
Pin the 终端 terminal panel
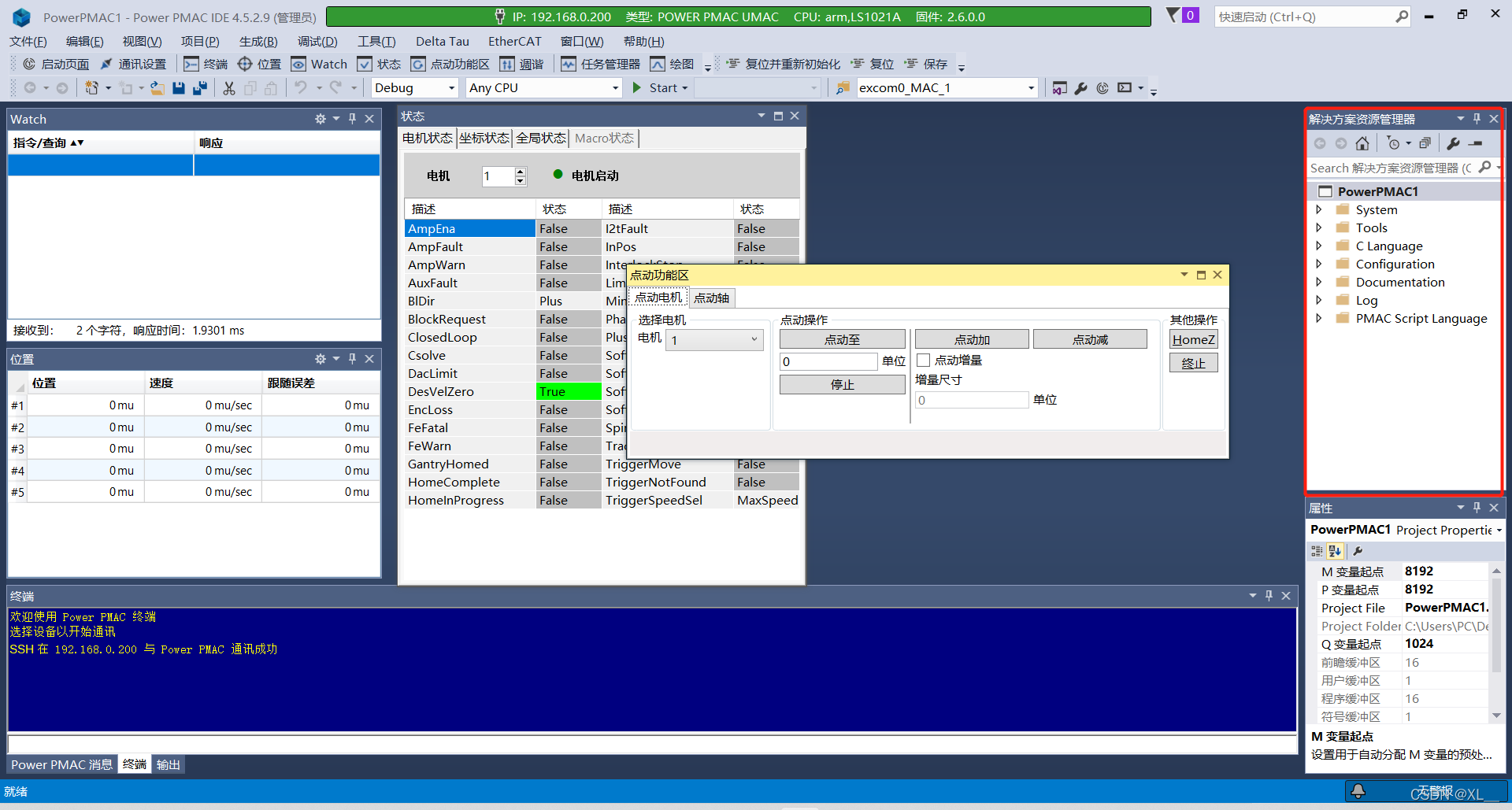[x=1269, y=596]
